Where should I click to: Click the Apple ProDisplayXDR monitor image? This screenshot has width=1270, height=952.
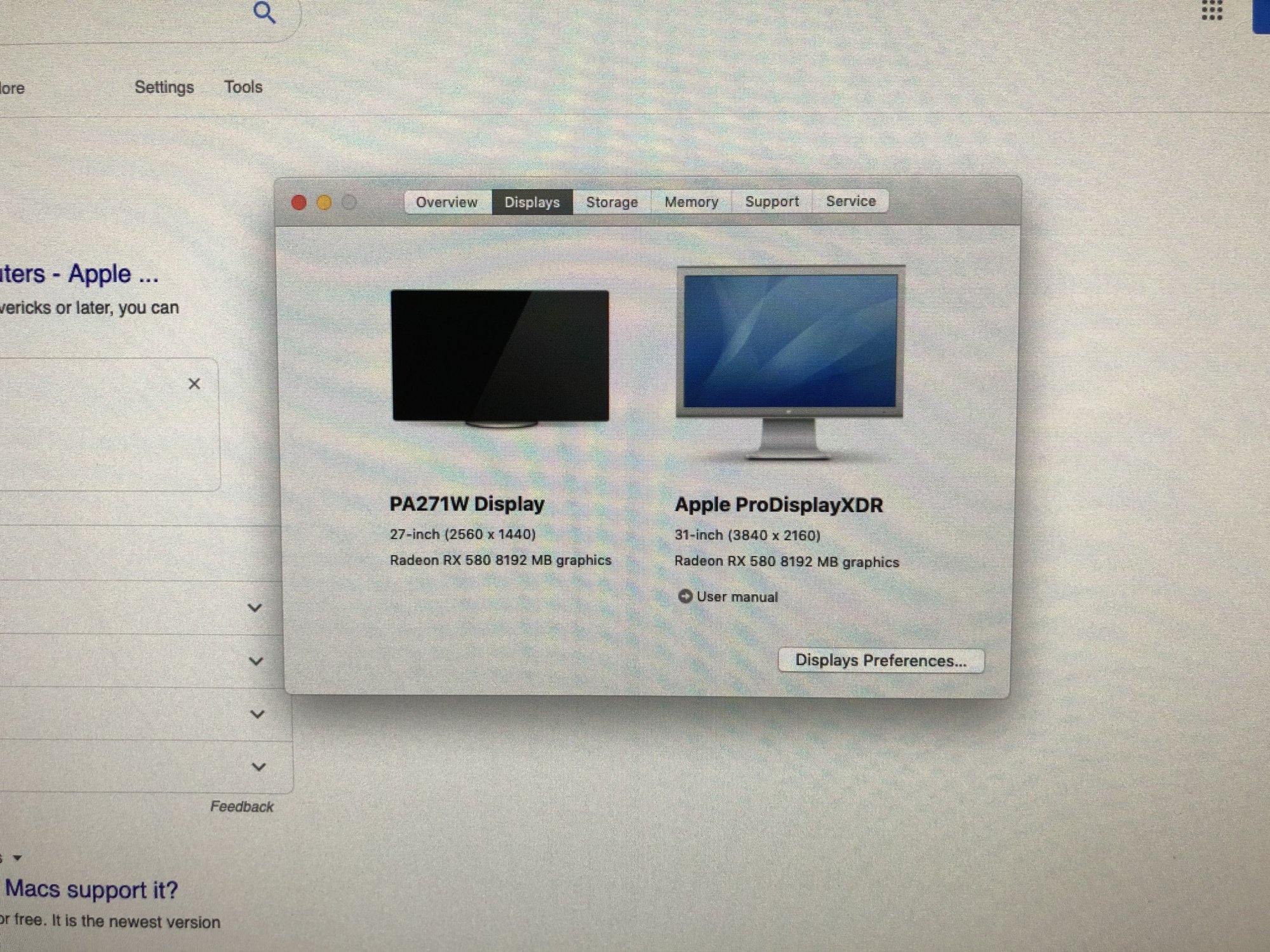791,362
